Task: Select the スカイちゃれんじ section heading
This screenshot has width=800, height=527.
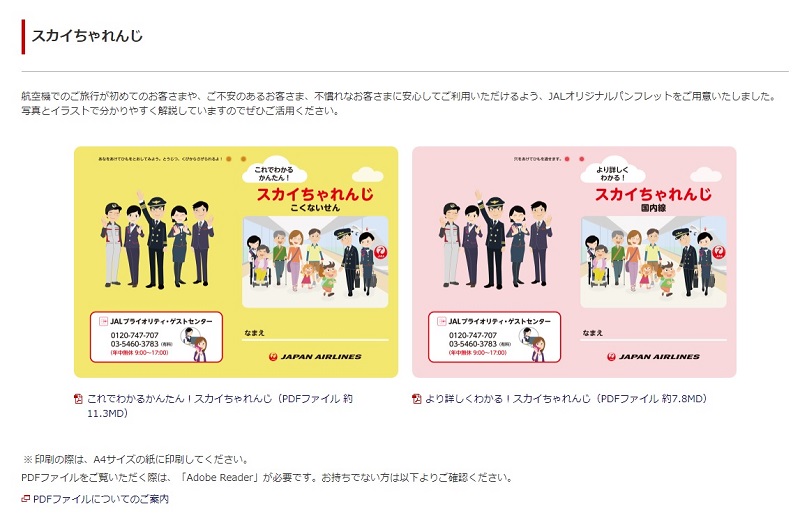Action: click(x=87, y=36)
